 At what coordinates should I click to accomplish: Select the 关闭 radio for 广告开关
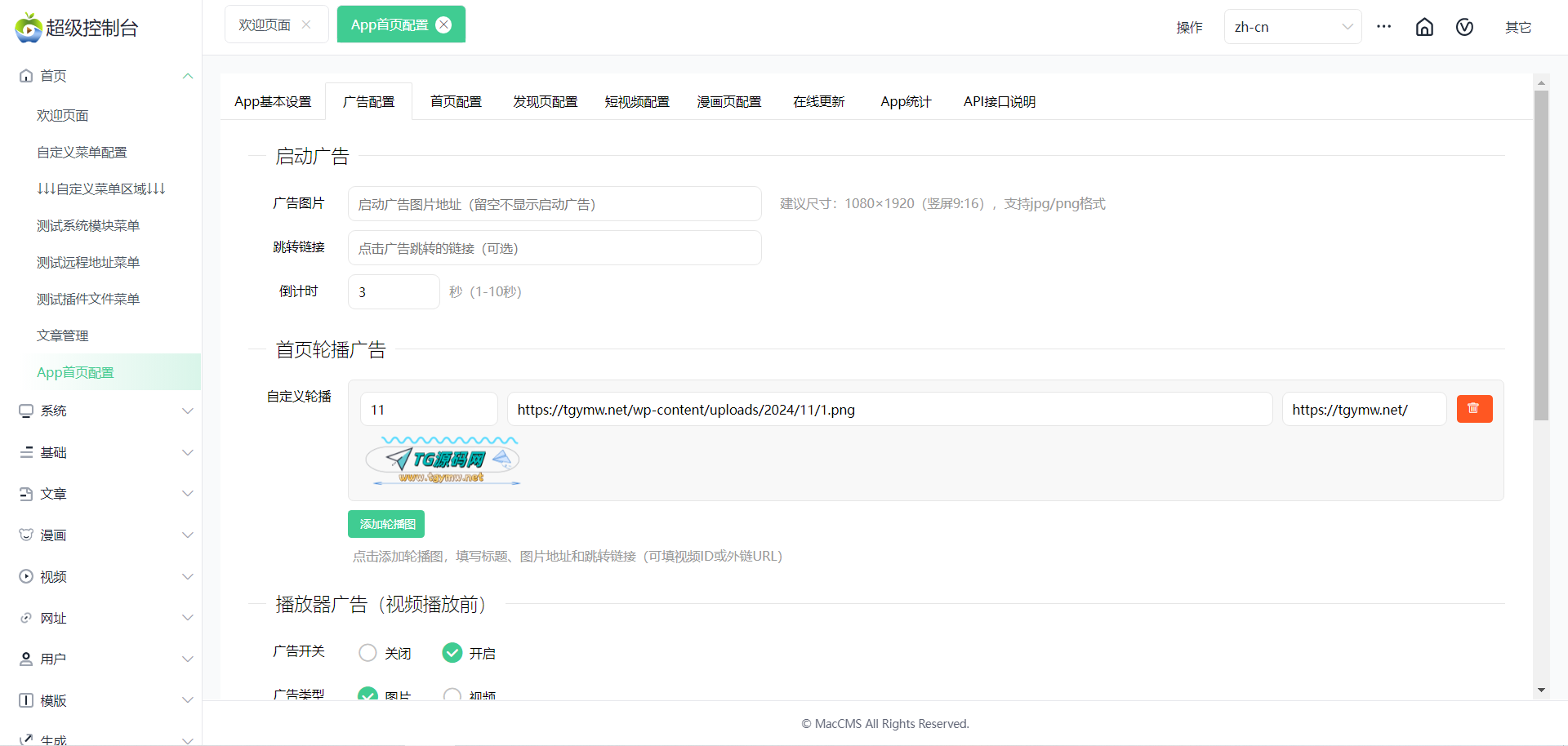pyautogui.click(x=368, y=653)
